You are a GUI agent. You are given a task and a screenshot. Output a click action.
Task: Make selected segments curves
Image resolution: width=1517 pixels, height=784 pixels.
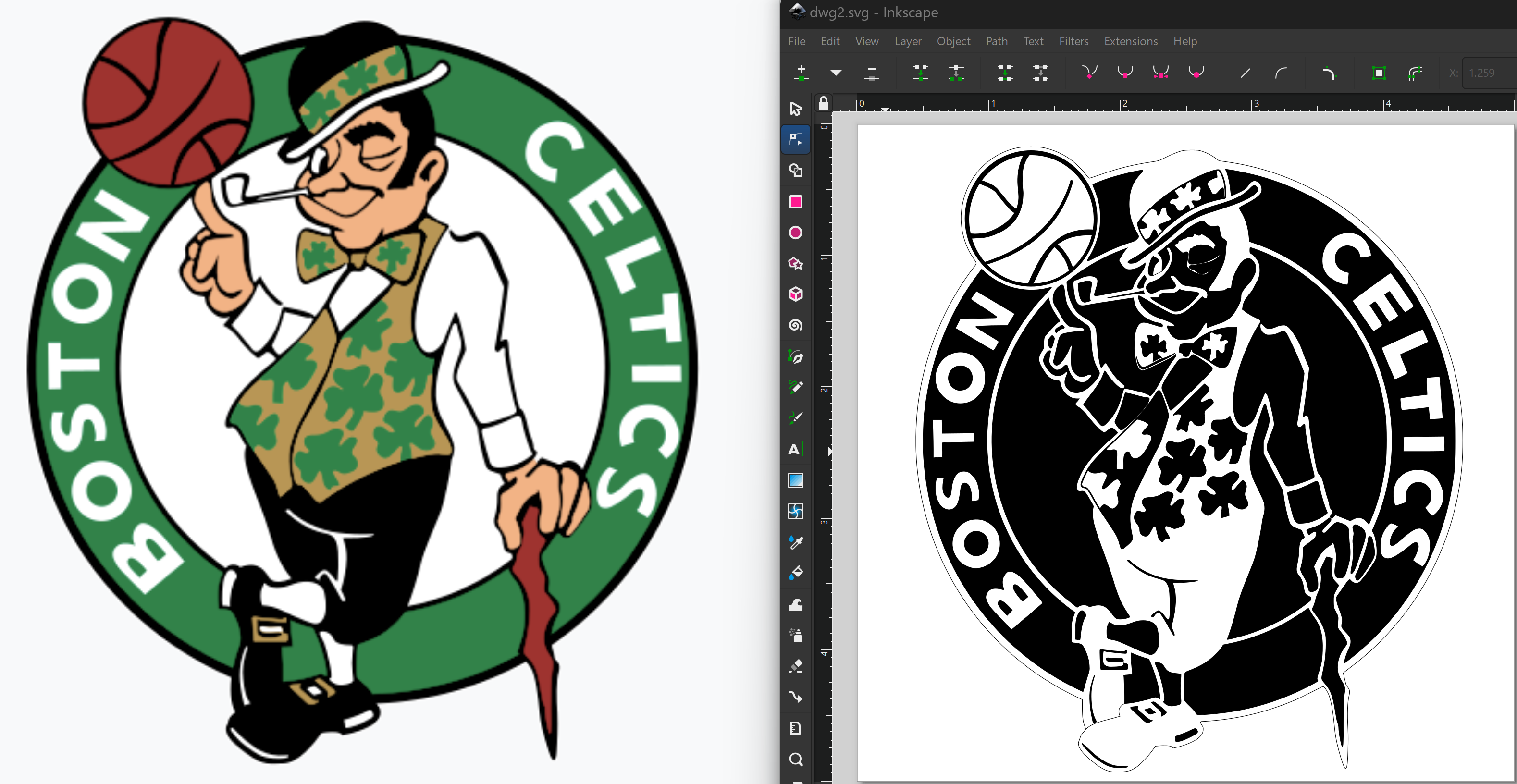1281,73
